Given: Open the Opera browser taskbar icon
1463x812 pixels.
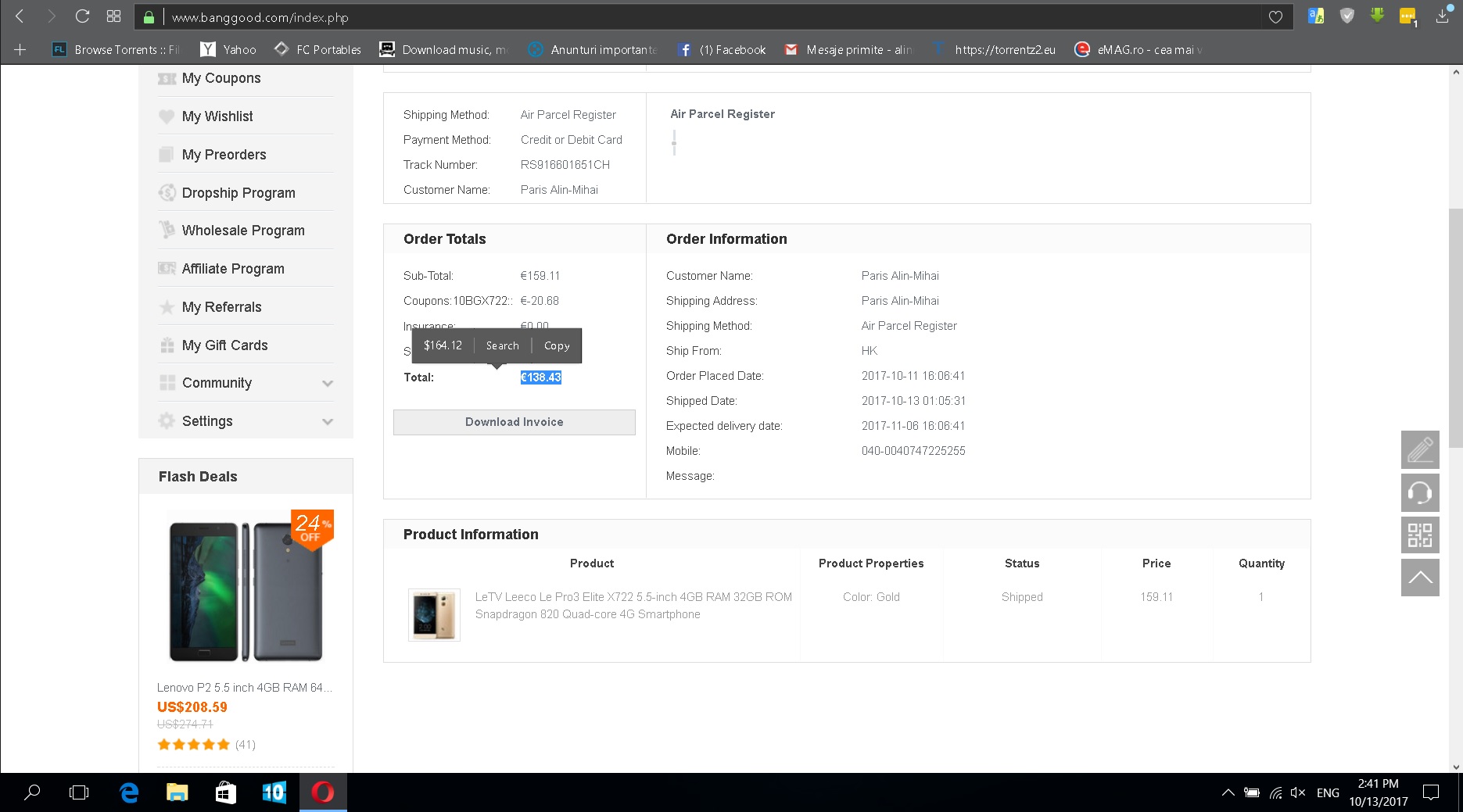Looking at the screenshot, I should point(323,792).
